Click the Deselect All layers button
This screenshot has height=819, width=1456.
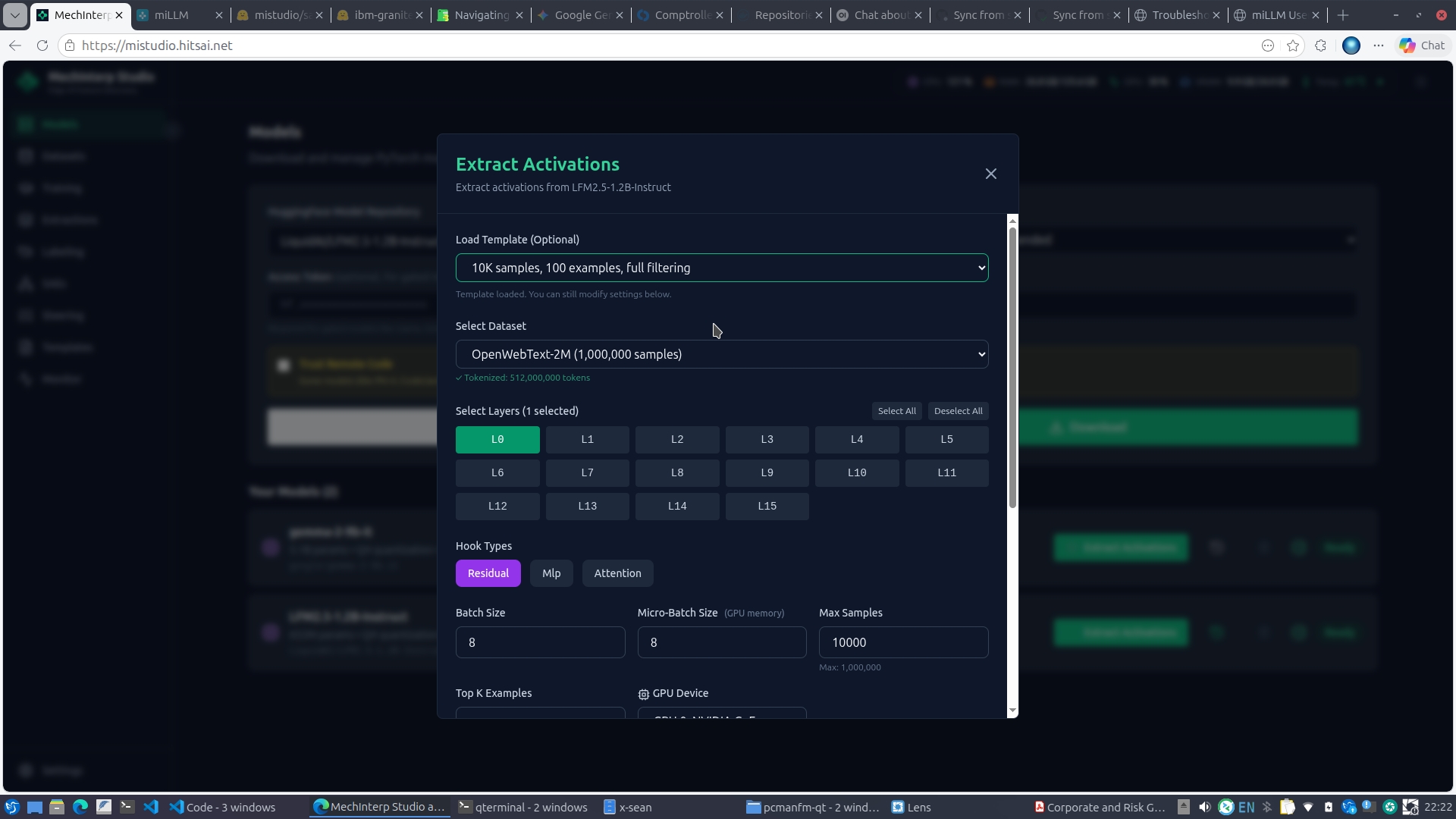click(958, 411)
